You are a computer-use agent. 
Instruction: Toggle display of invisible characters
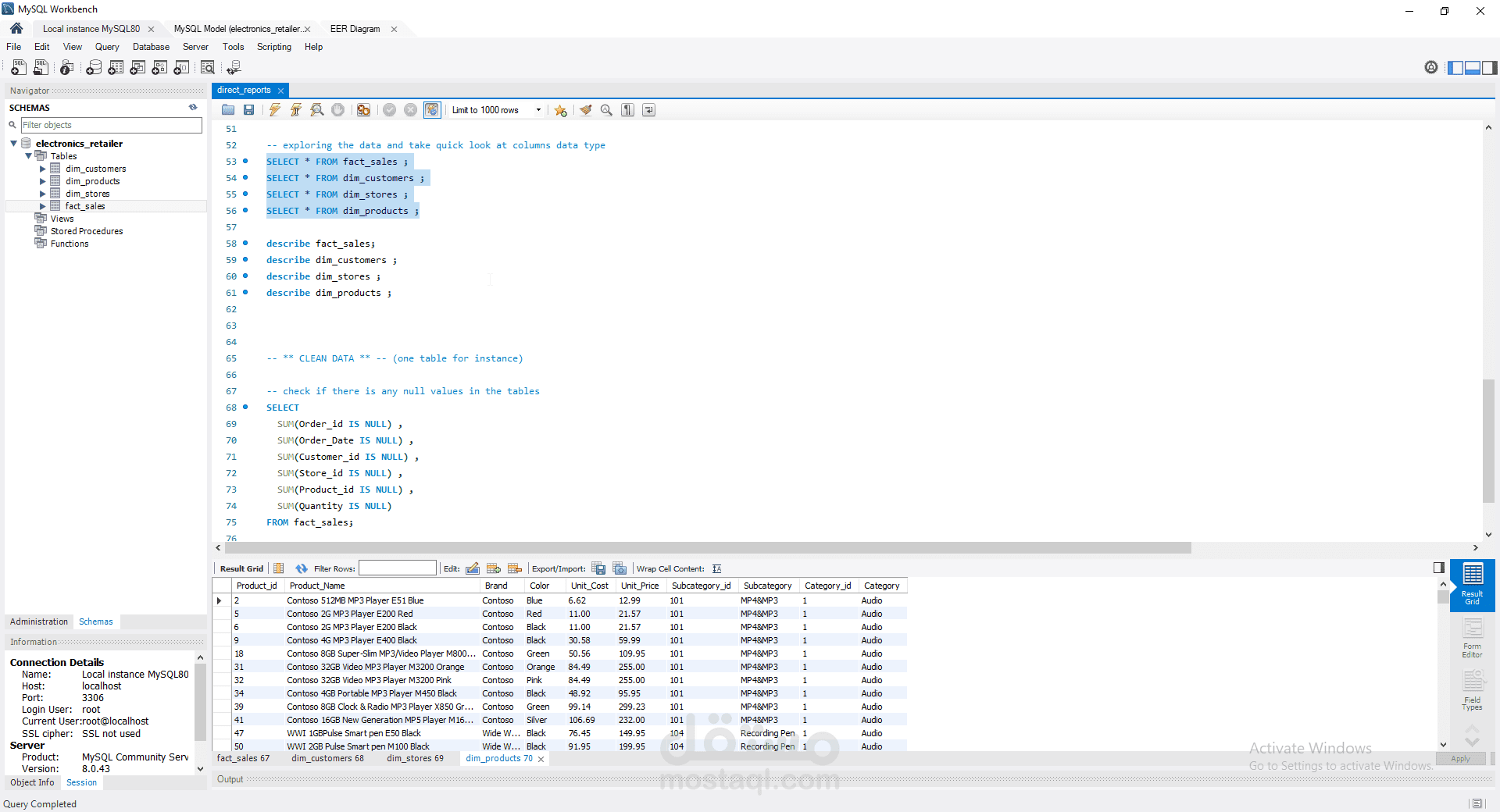628,110
